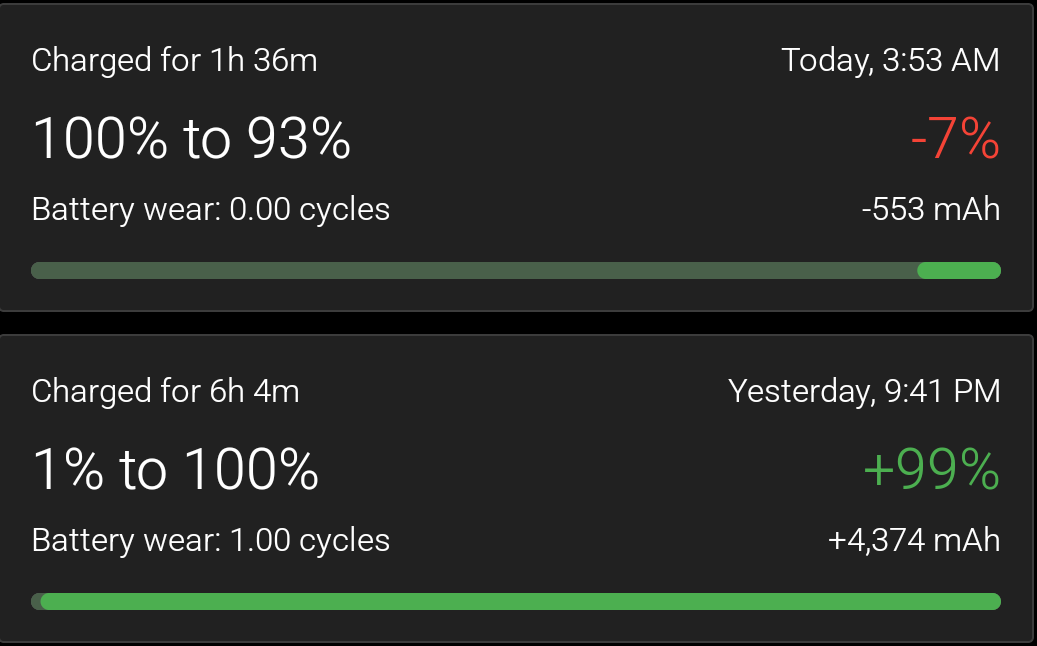Click dark left end of second progress bar
Screen dimensions: 1037x646
pyautogui.click(x=36, y=601)
